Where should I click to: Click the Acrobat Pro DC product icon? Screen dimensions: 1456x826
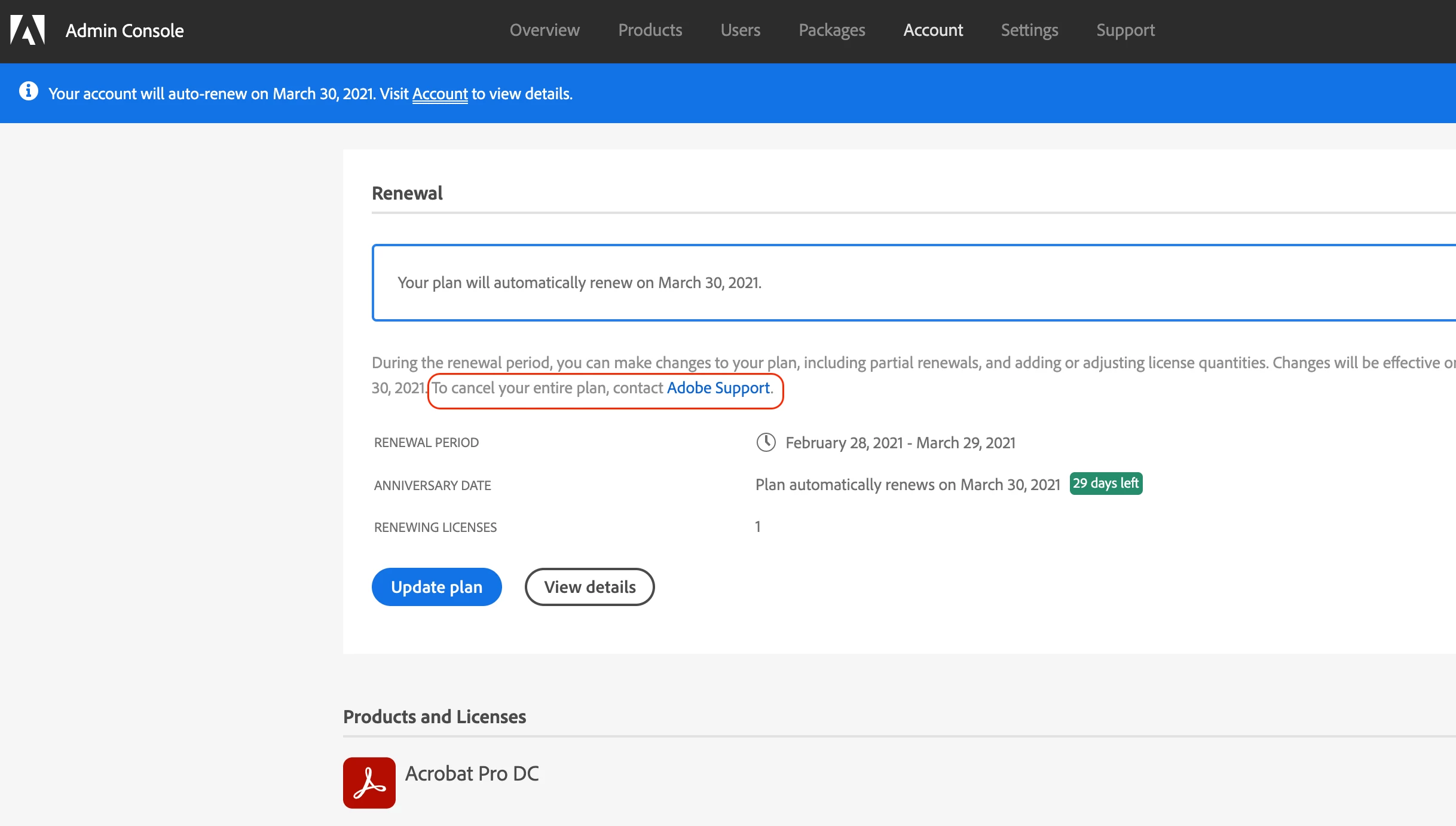[x=369, y=782]
